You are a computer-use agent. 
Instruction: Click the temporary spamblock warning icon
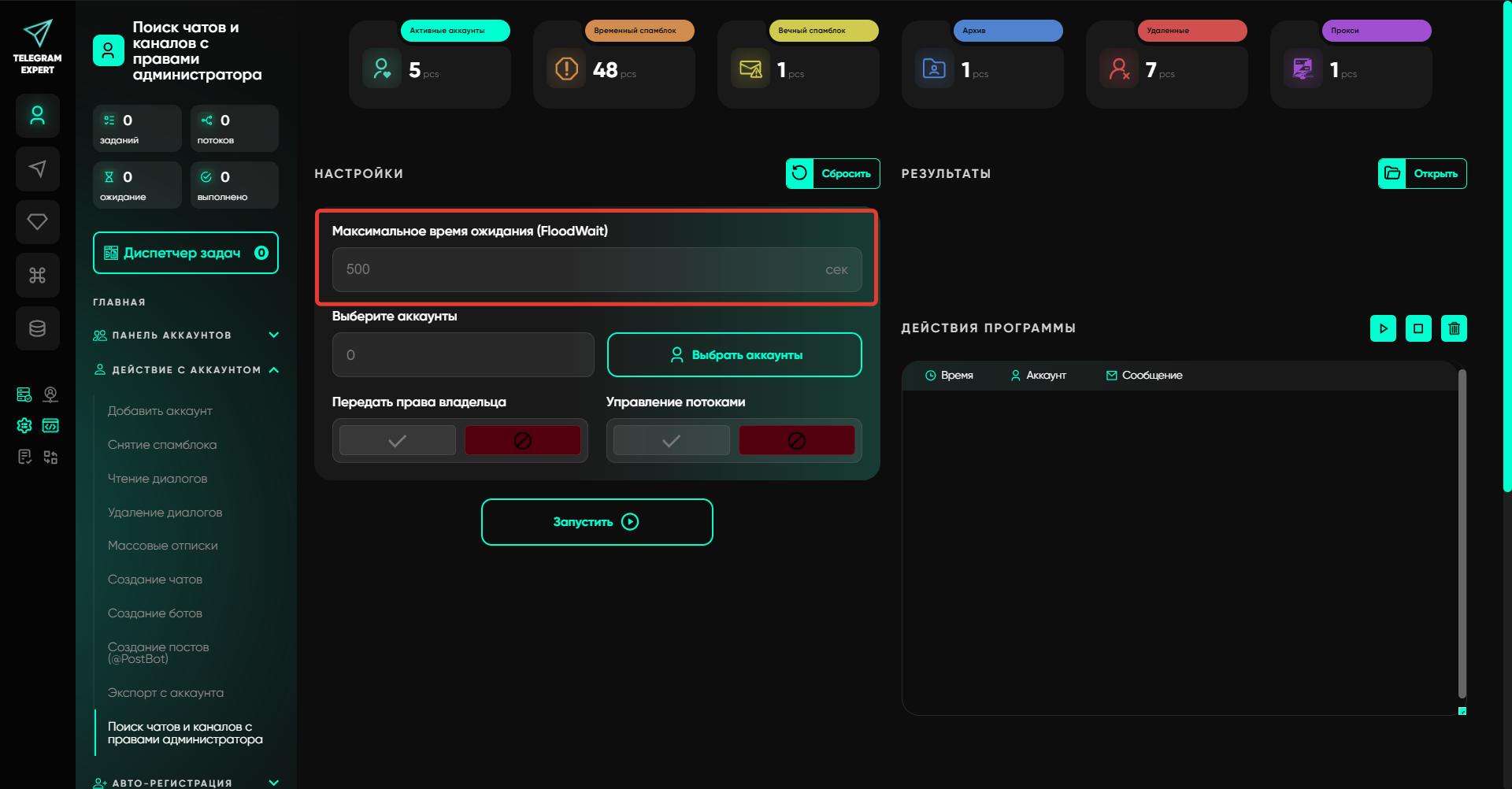tap(566, 69)
